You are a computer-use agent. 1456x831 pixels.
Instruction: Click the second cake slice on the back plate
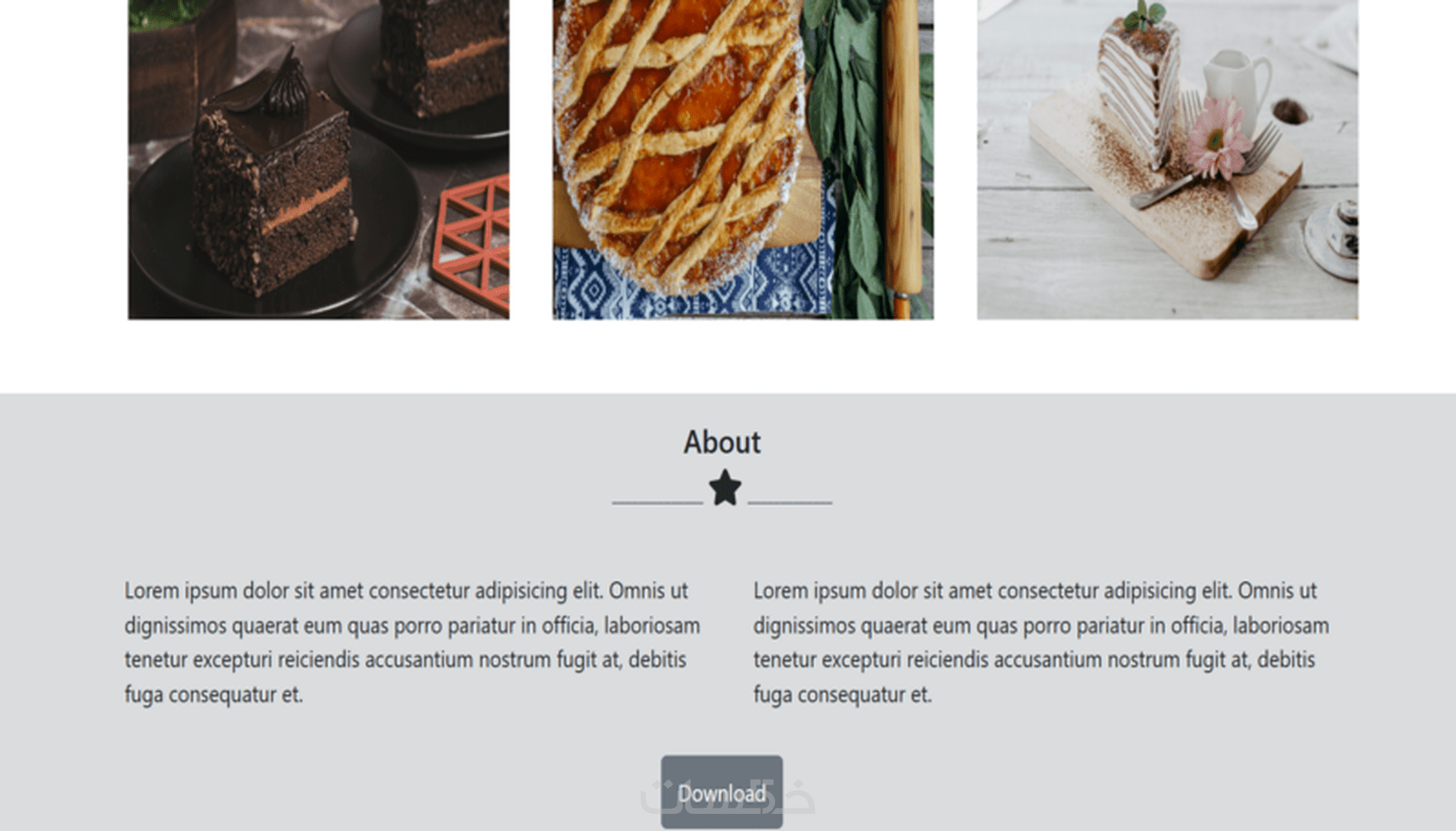click(444, 55)
